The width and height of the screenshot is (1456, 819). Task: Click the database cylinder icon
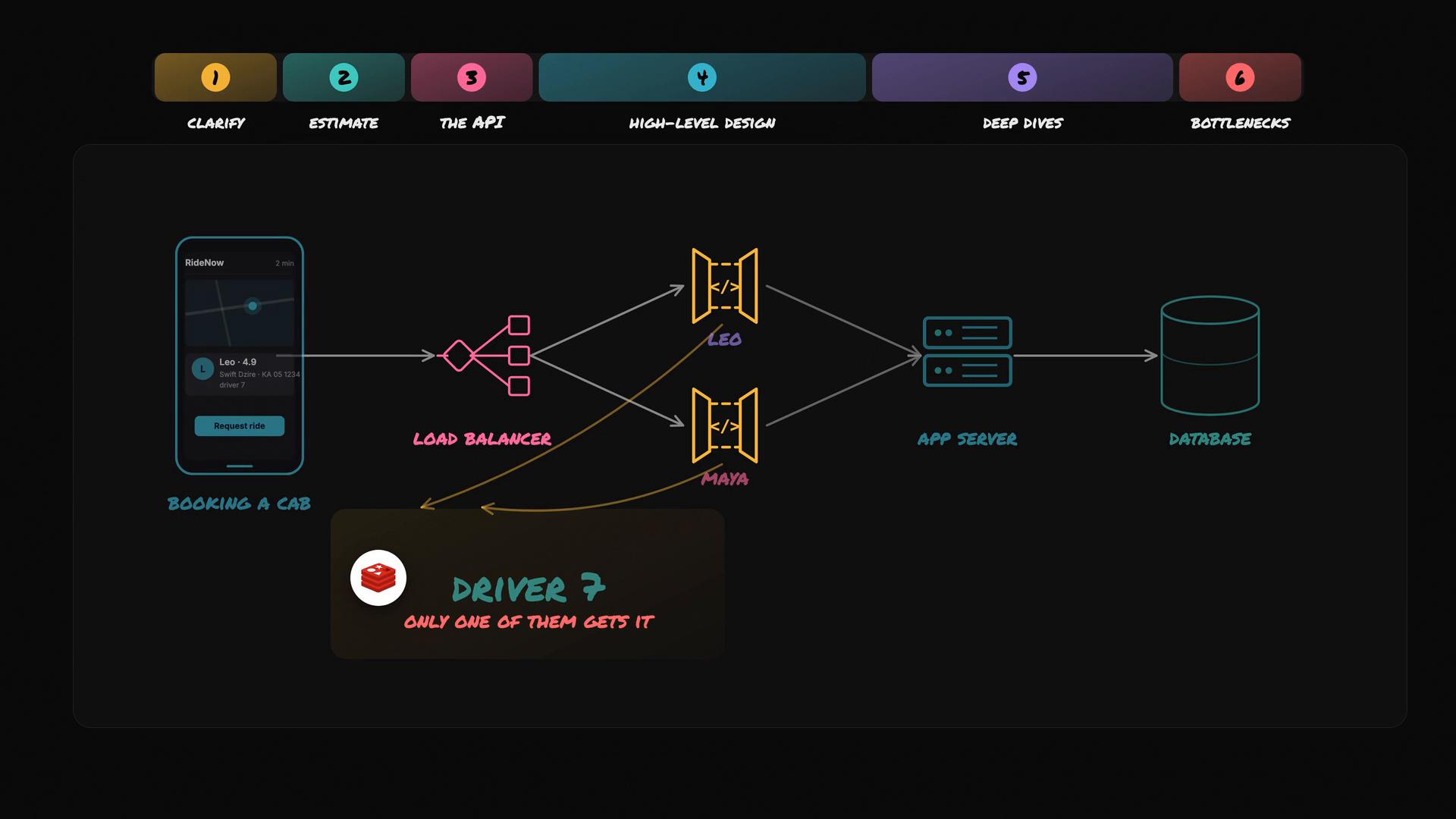pyautogui.click(x=1210, y=356)
